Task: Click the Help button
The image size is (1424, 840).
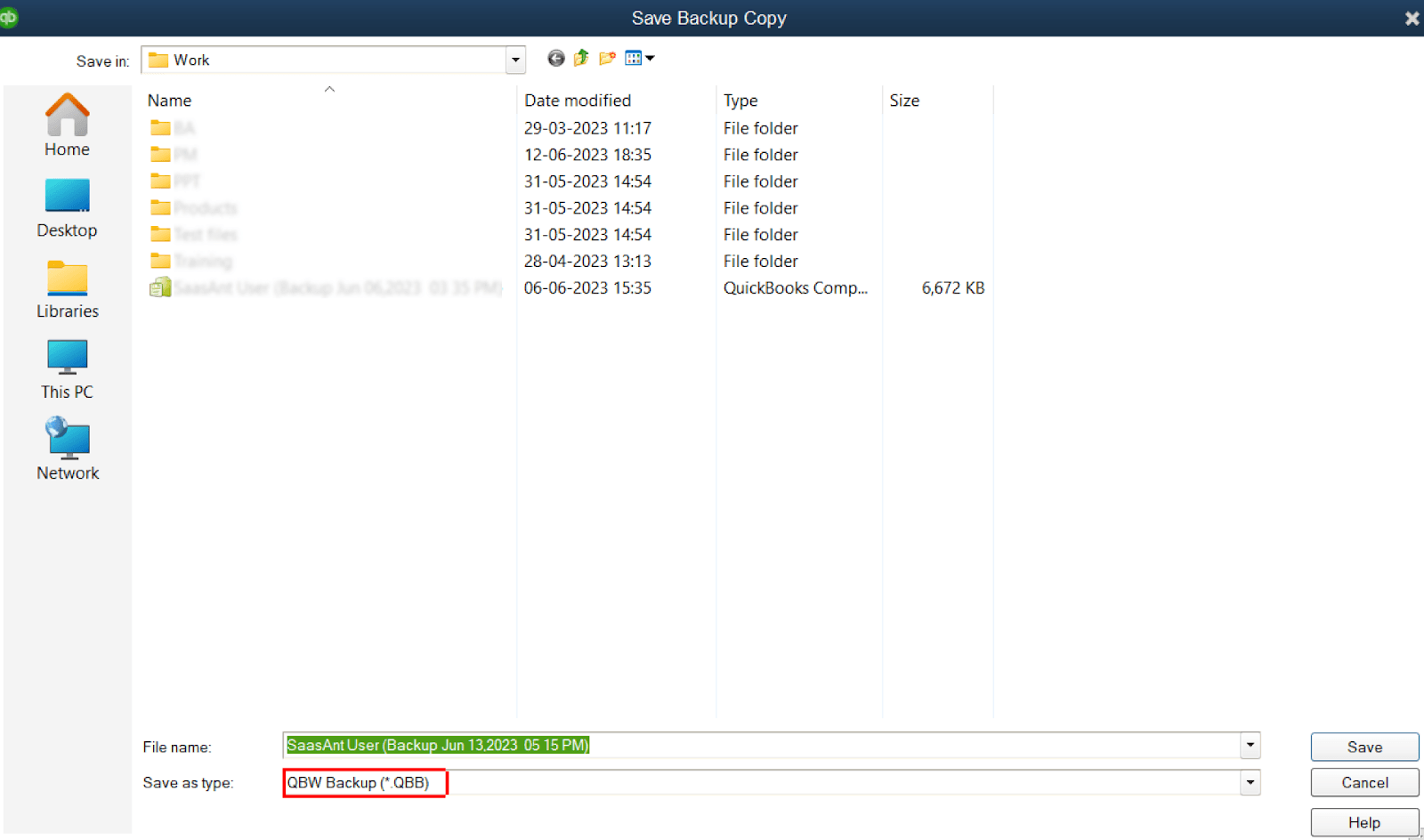Action: 1364,822
